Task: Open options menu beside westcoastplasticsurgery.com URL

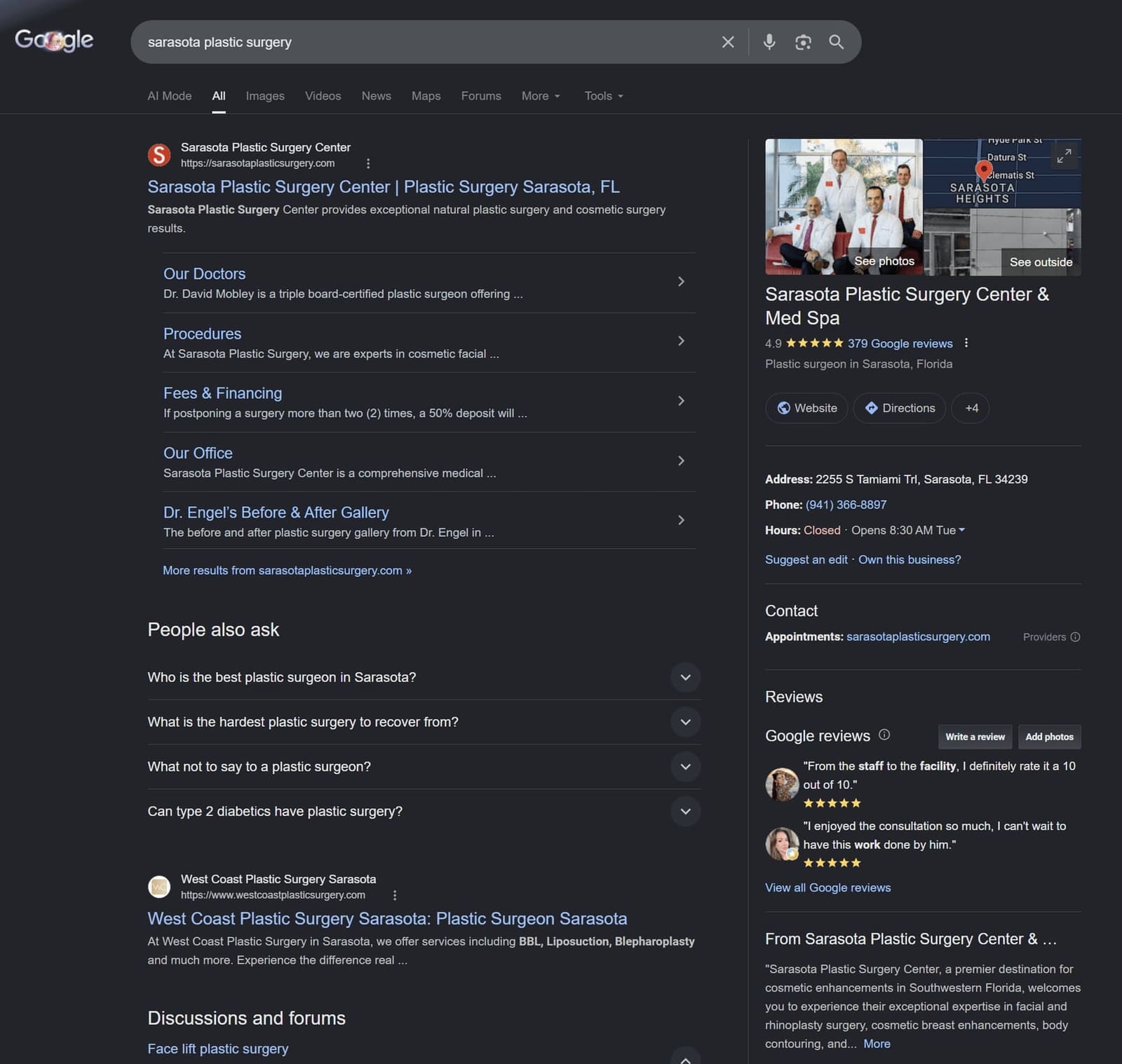Action: tap(395, 895)
